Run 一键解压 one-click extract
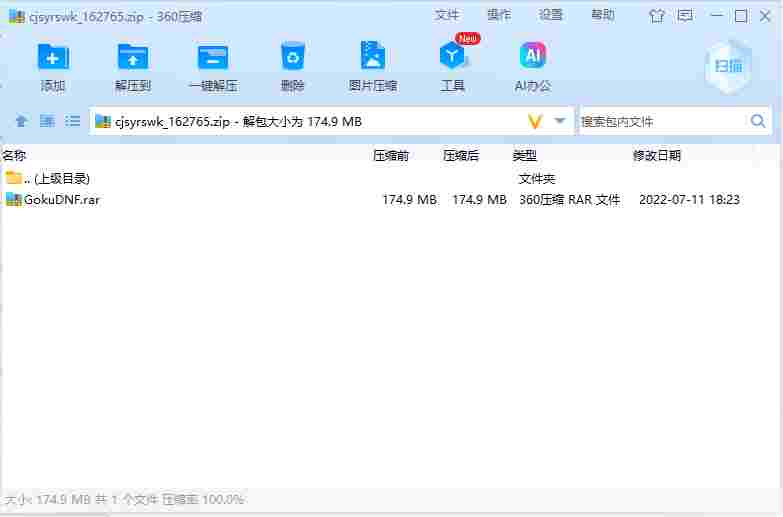 tap(213, 57)
